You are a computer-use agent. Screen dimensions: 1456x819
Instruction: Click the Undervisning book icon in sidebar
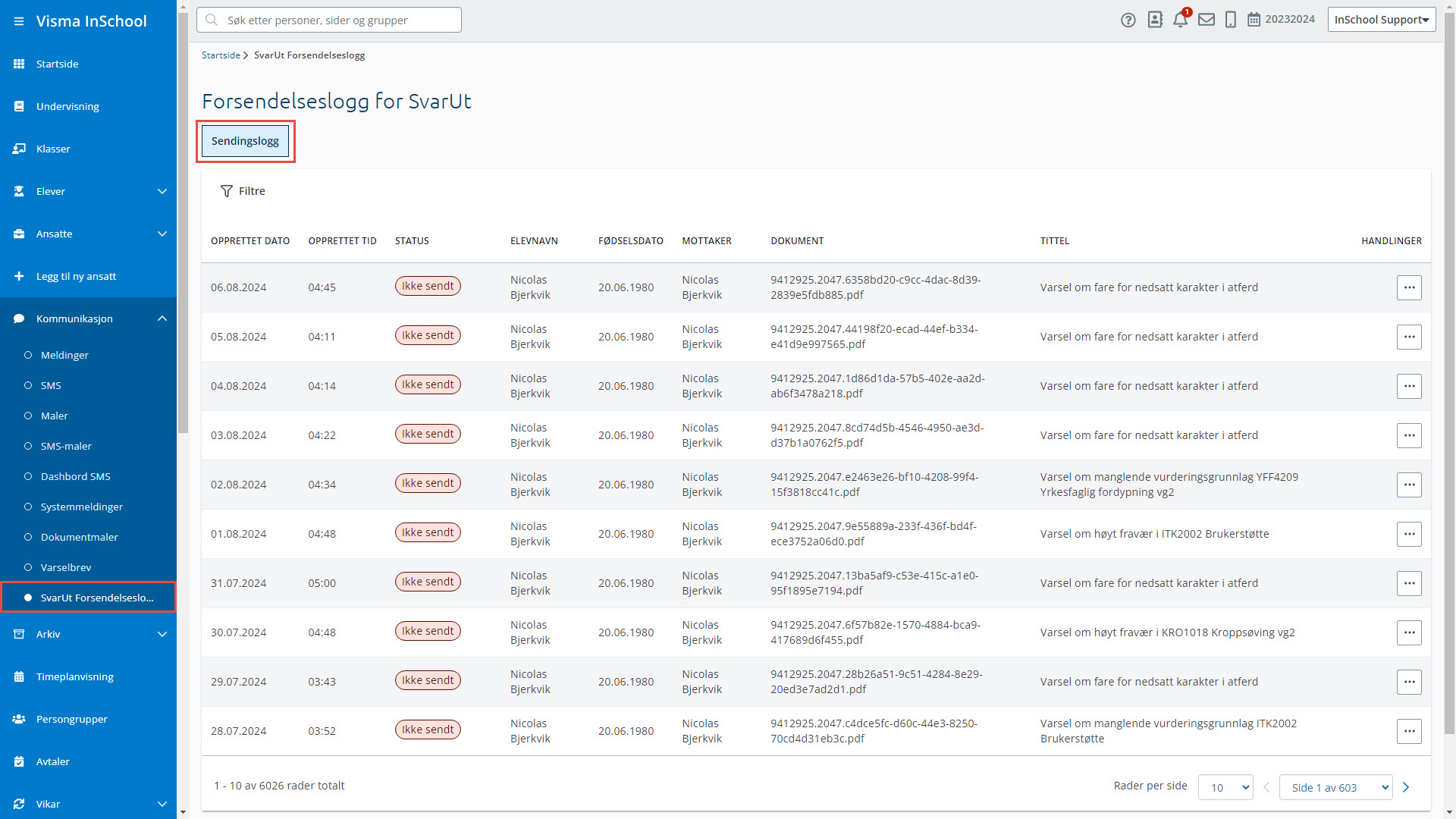click(x=19, y=106)
